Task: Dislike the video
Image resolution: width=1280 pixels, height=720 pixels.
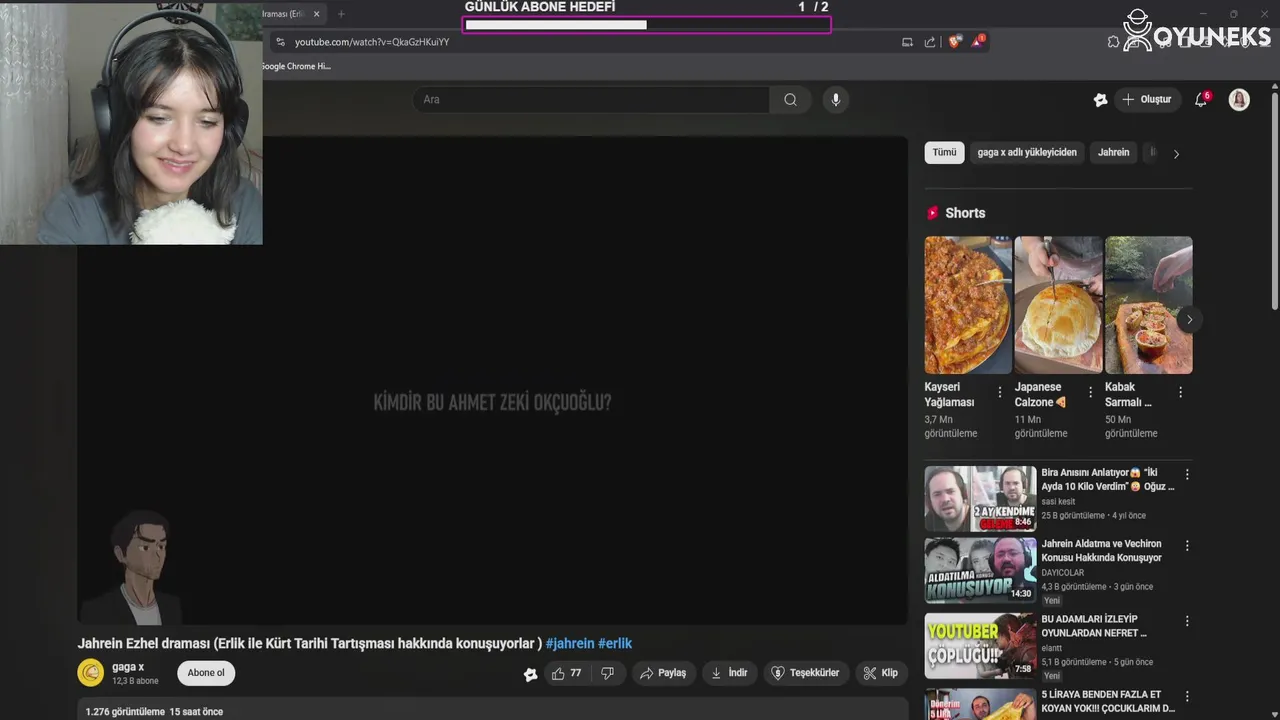Action: [x=607, y=673]
